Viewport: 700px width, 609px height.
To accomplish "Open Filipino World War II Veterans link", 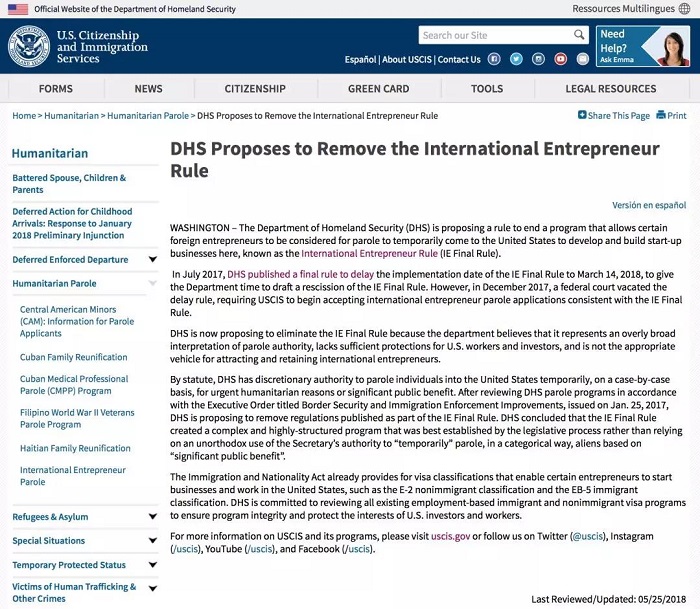I will (x=77, y=418).
